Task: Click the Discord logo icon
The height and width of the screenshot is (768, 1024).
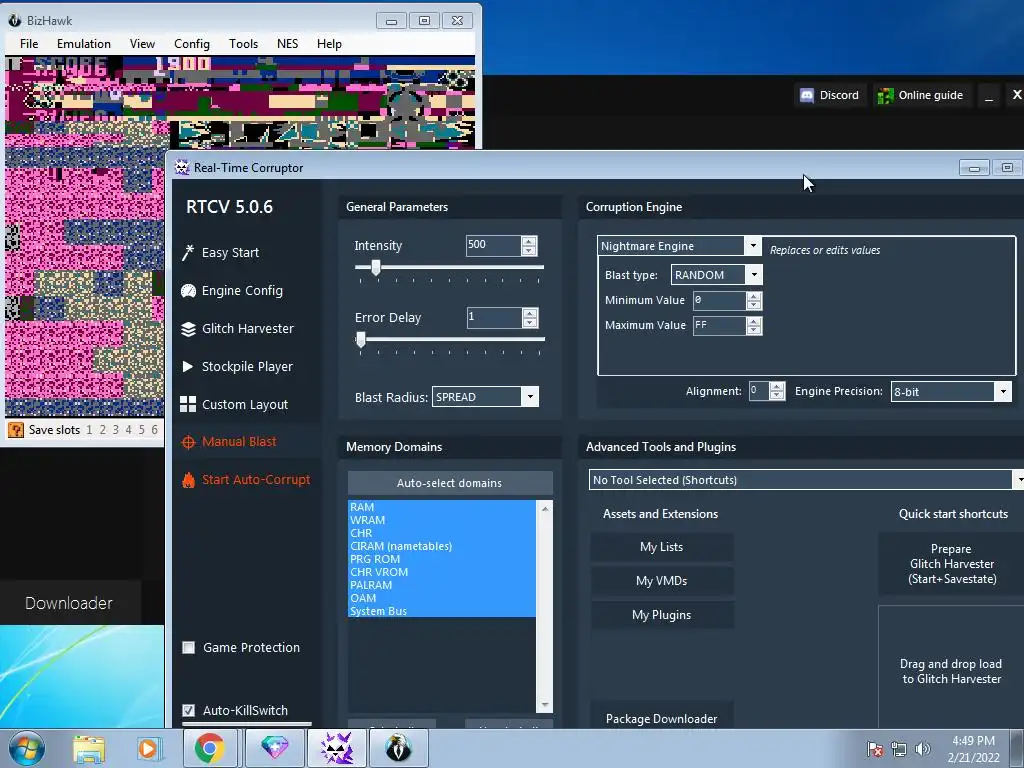Action: point(807,95)
